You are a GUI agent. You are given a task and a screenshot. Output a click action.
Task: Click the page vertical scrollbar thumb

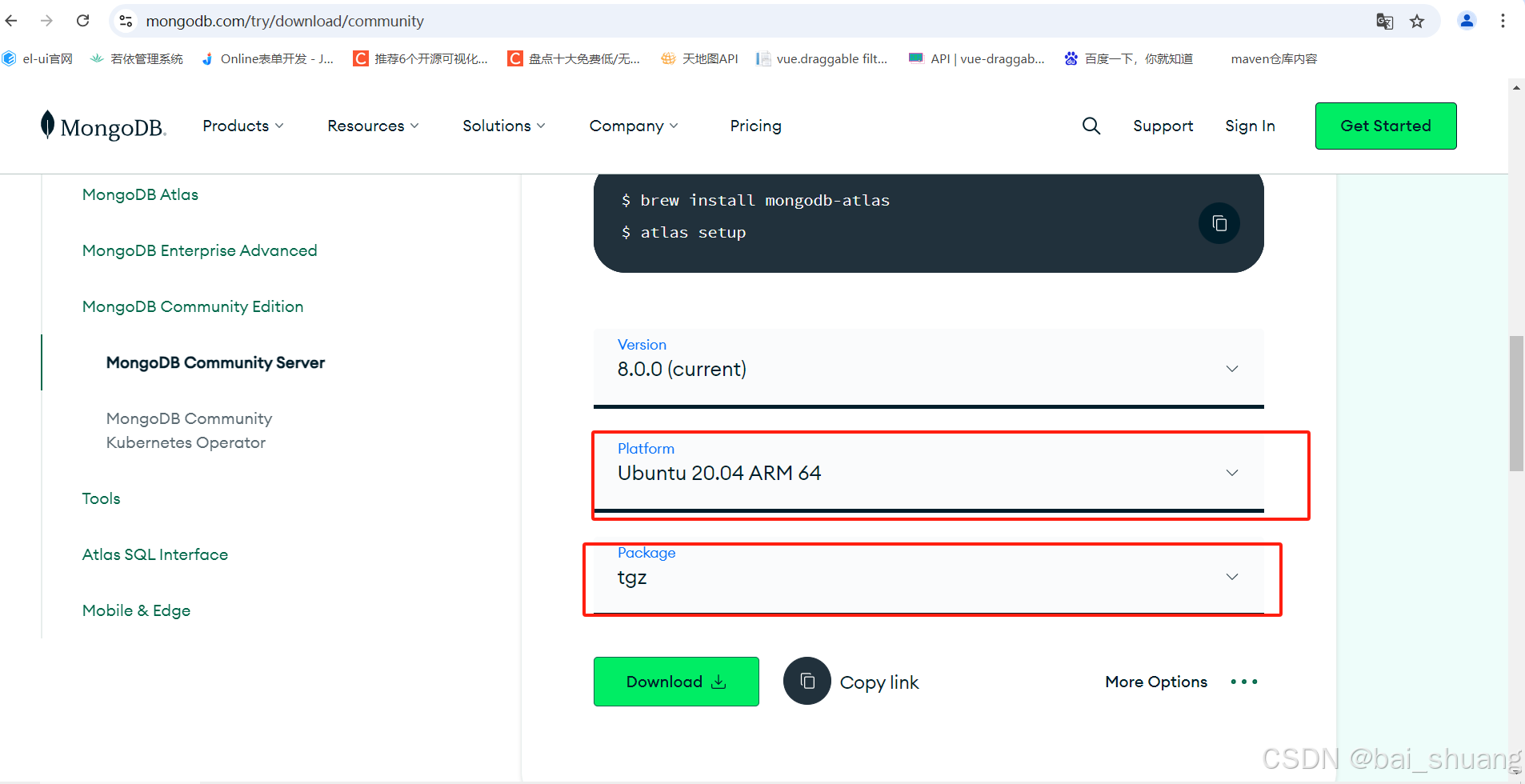tap(1516, 403)
